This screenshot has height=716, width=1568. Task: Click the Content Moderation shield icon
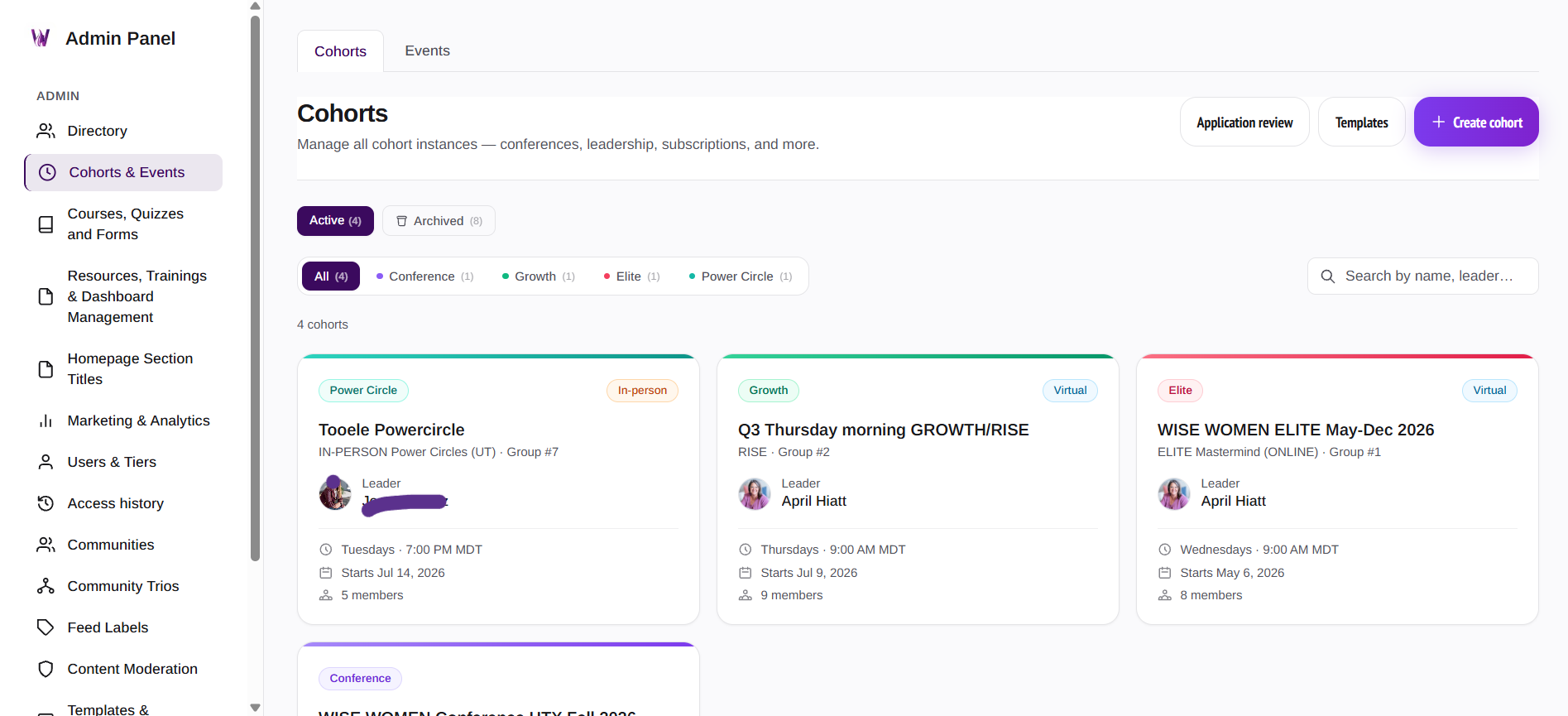[46, 669]
